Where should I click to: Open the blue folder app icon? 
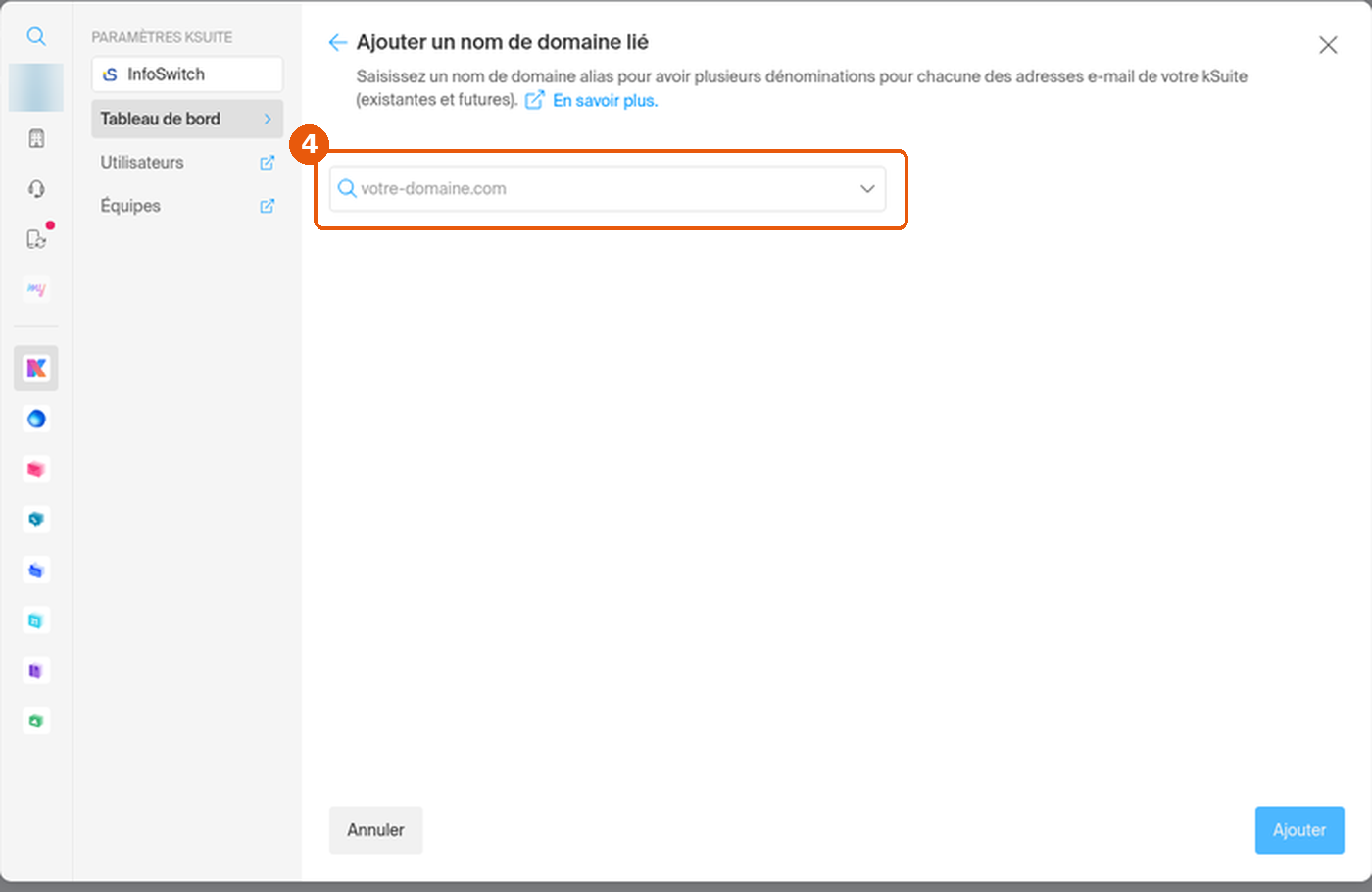coord(36,570)
